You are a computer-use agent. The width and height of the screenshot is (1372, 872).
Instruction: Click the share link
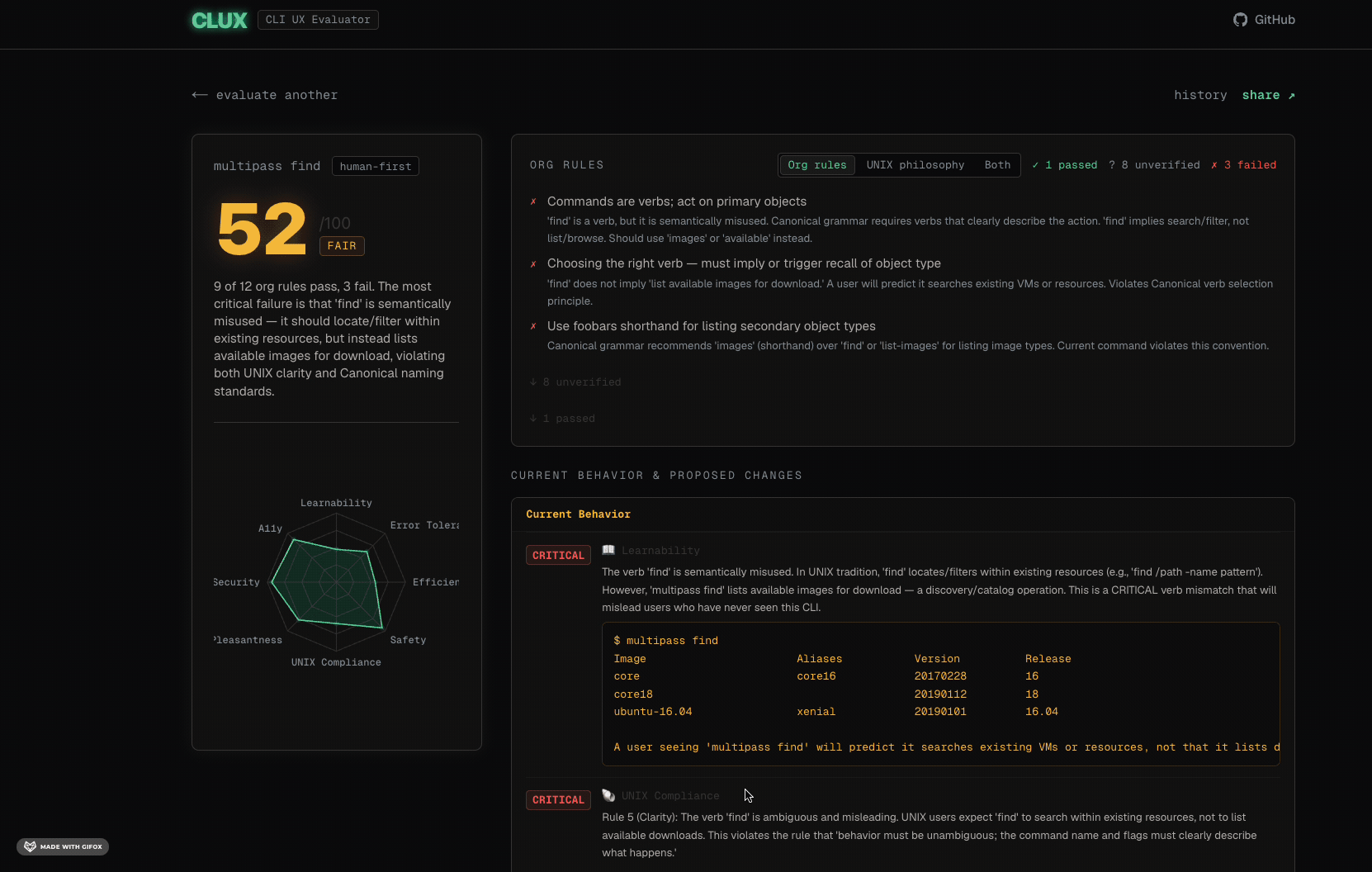click(1268, 95)
